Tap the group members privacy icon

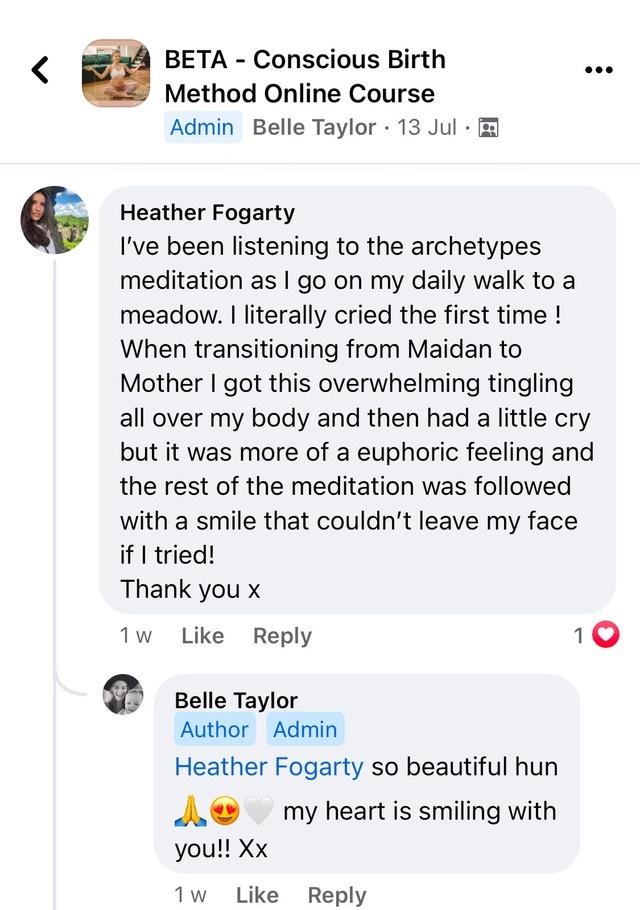pos(488,128)
